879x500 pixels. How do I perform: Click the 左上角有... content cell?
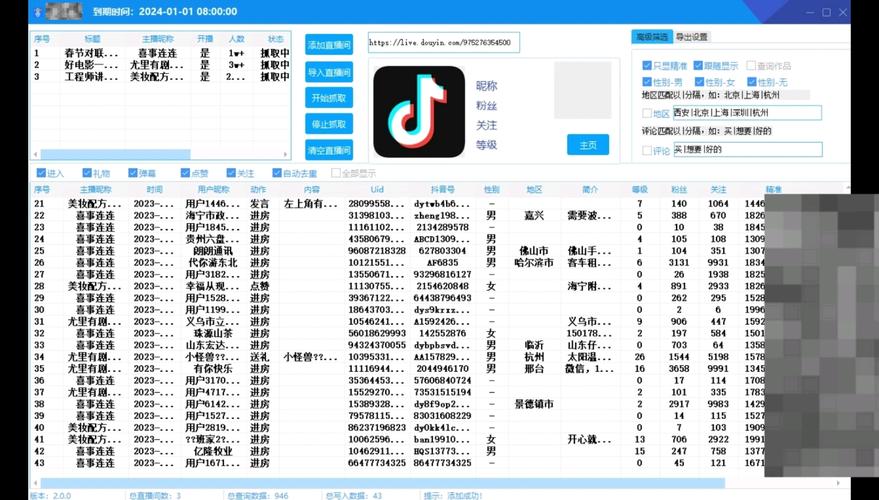point(311,203)
